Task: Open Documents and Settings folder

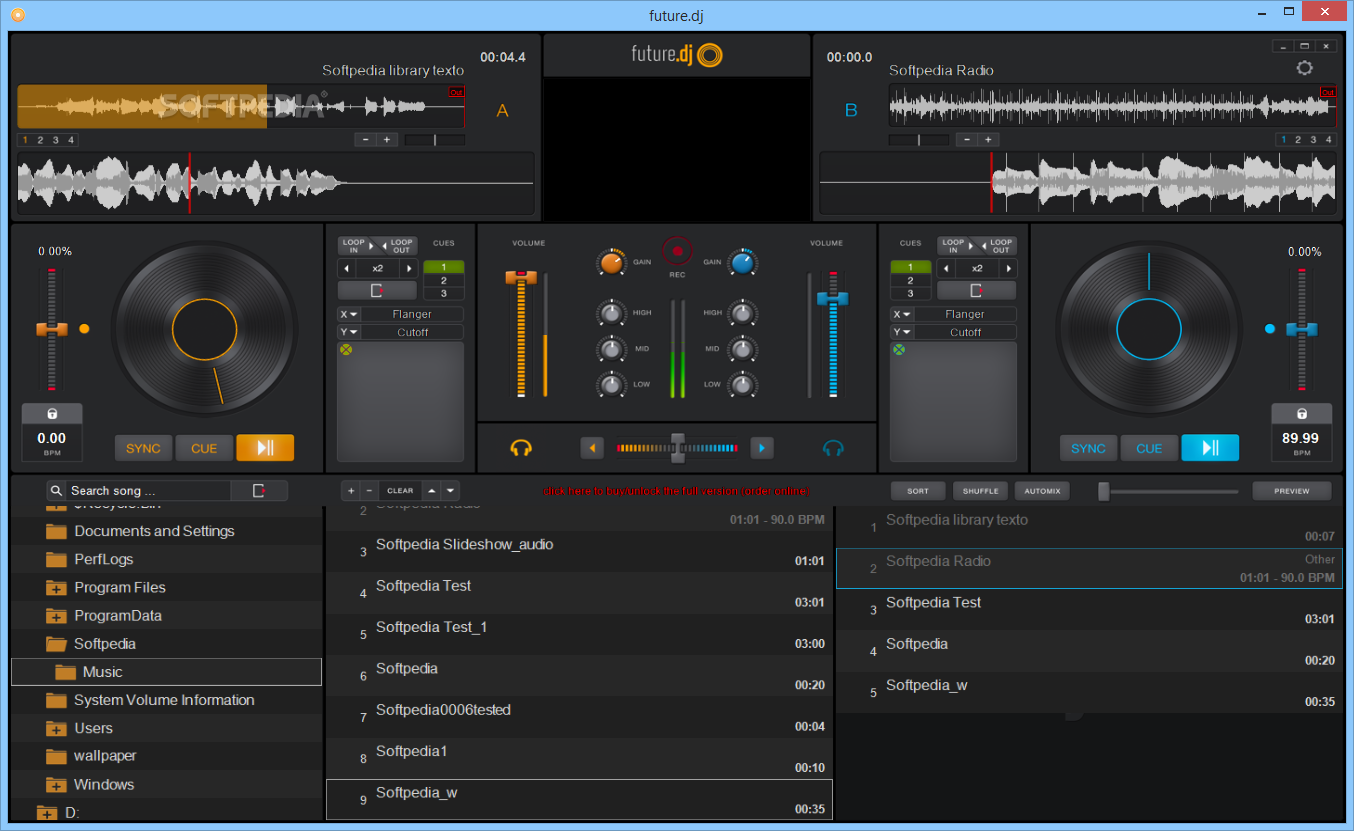Action: tap(154, 531)
